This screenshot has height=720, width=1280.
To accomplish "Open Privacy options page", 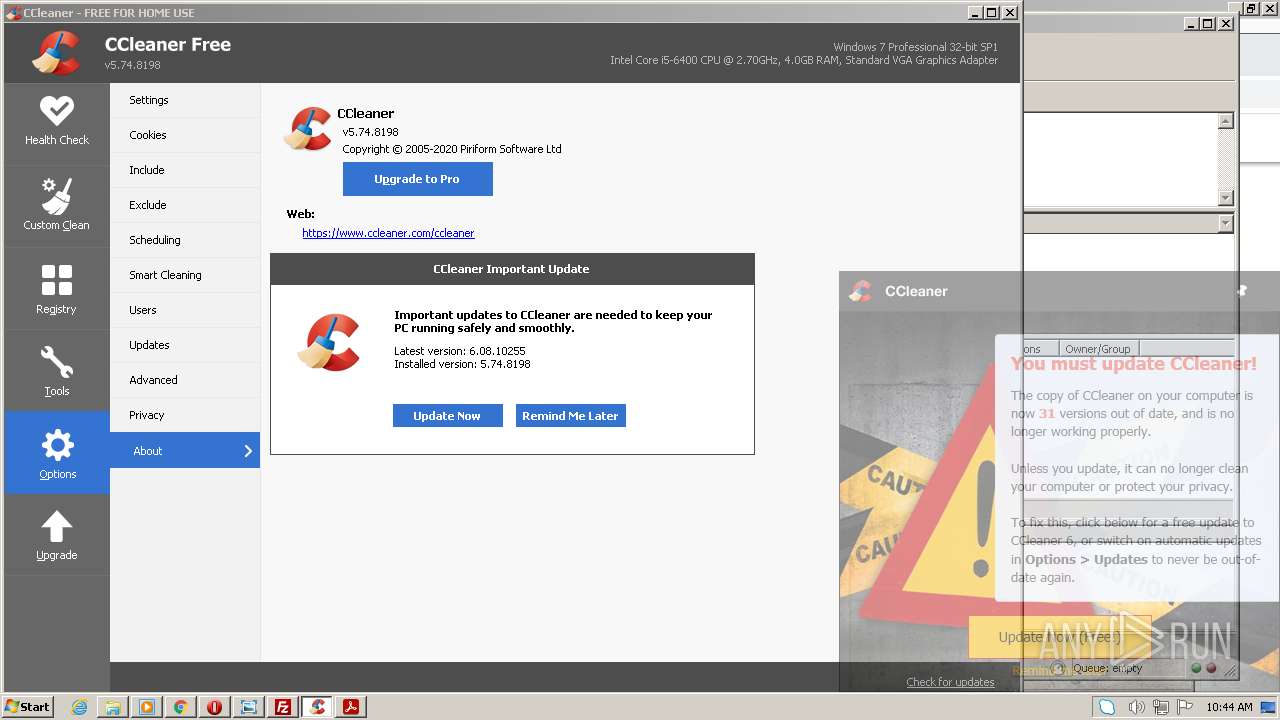I will click(185, 415).
